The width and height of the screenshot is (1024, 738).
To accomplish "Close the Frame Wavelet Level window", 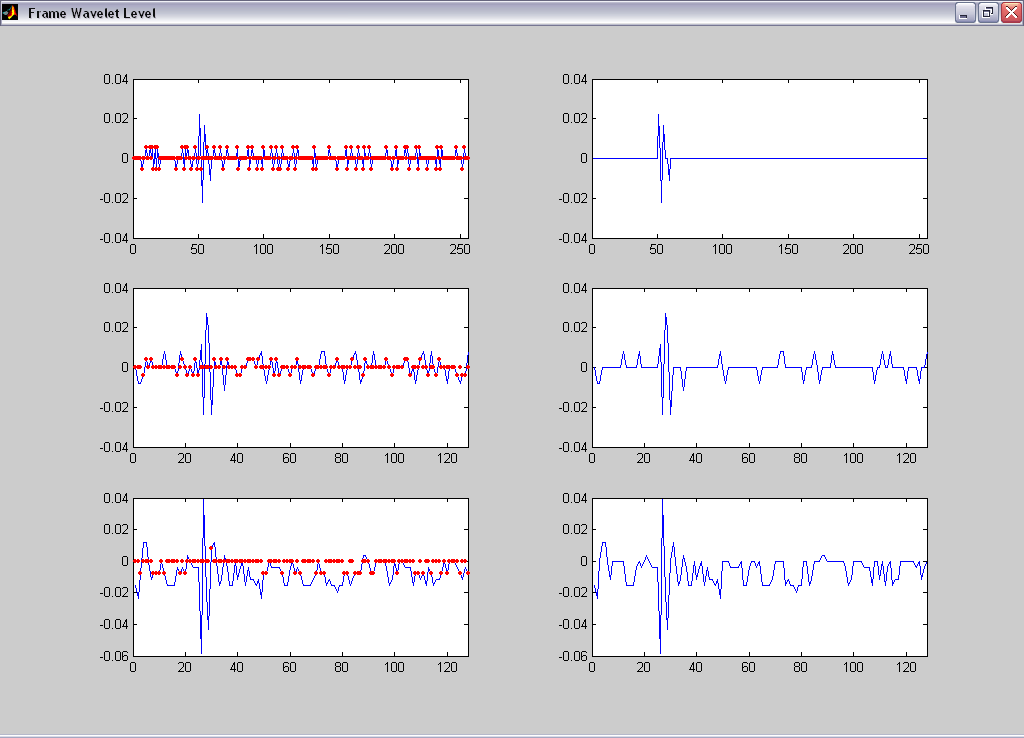I will (x=1012, y=12).
